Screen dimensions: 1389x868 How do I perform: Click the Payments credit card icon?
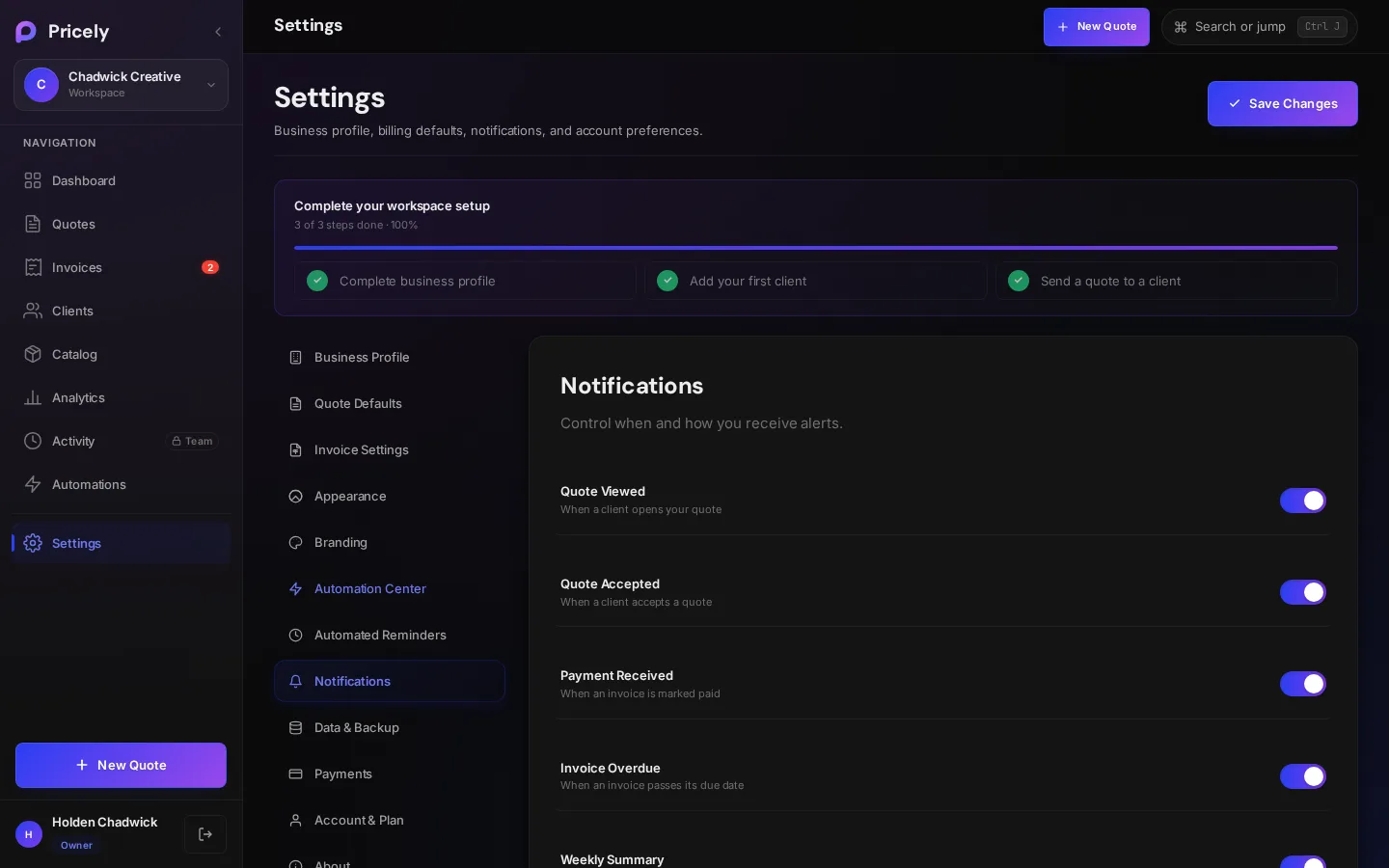click(296, 773)
